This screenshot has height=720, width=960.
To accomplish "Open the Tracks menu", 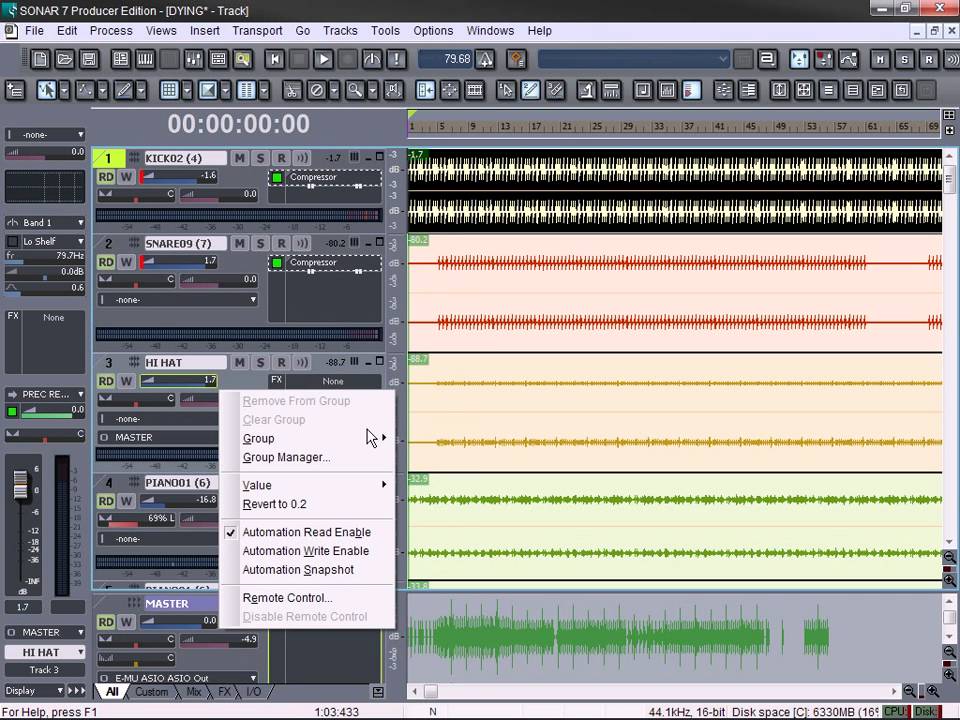I will (x=340, y=31).
